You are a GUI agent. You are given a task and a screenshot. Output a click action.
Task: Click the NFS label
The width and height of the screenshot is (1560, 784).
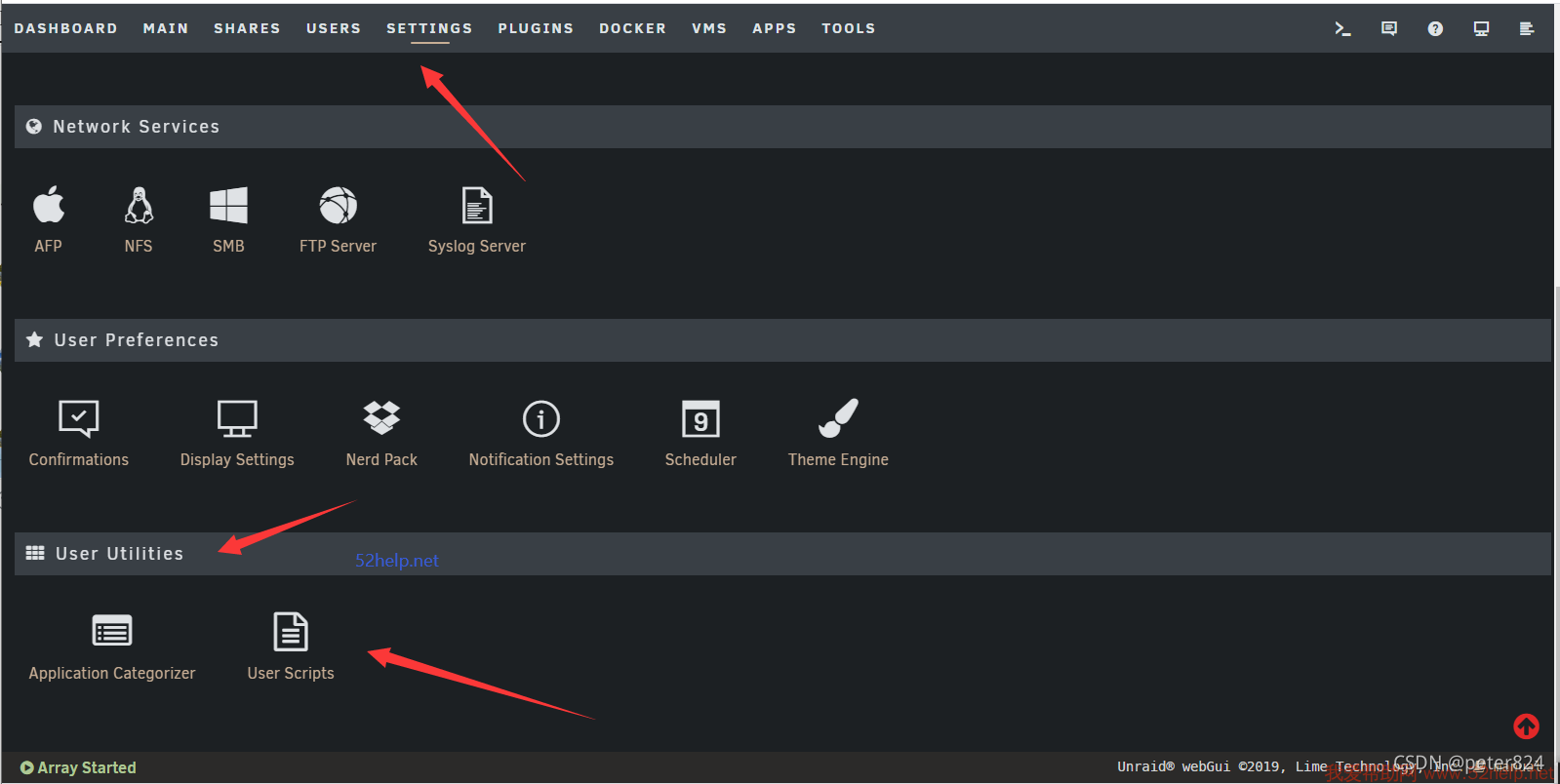[139, 246]
